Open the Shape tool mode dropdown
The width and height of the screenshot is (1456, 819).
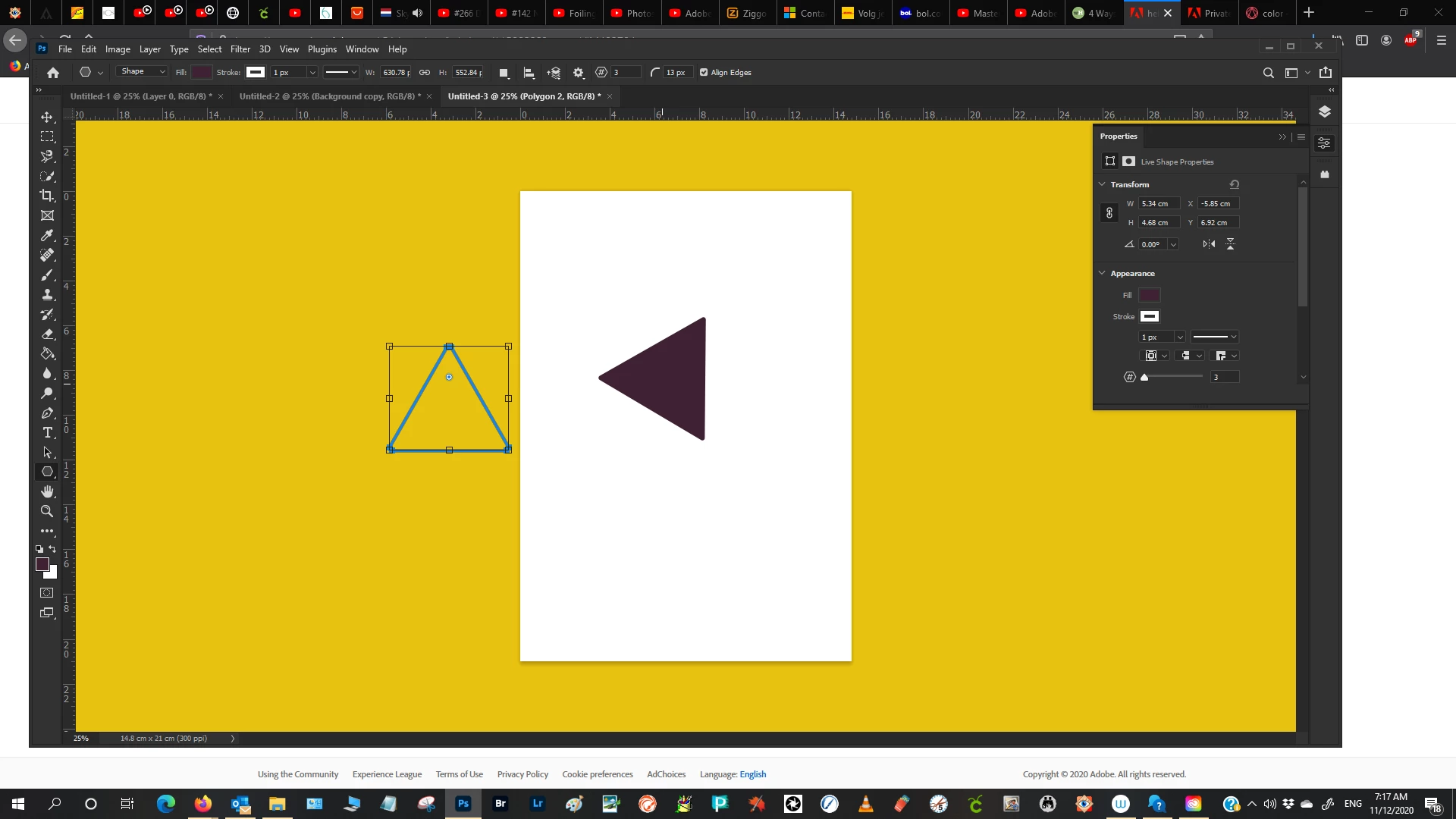coord(142,72)
